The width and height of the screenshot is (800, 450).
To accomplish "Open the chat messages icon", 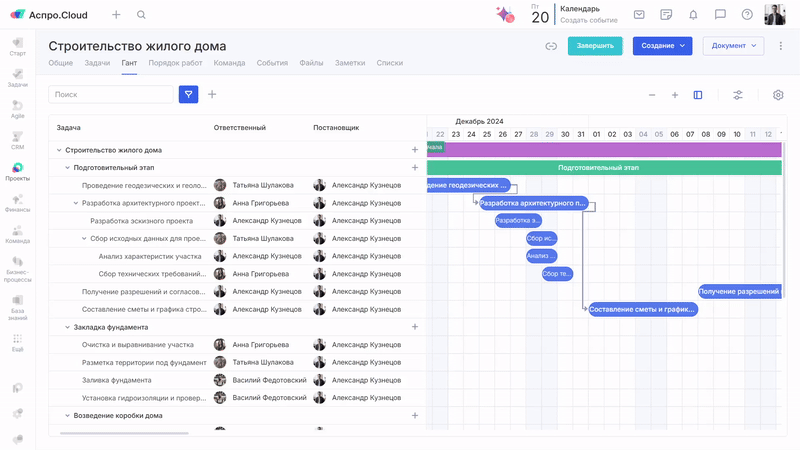I will [x=720, y=15].
